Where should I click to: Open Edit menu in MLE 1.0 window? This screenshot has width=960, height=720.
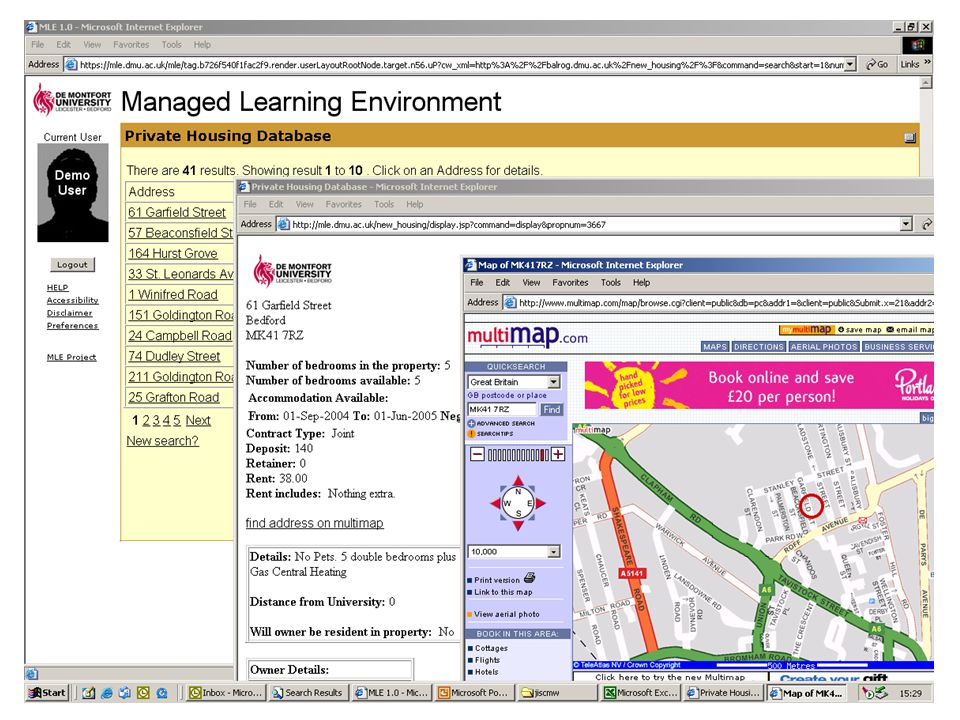(x=63, y=44)
